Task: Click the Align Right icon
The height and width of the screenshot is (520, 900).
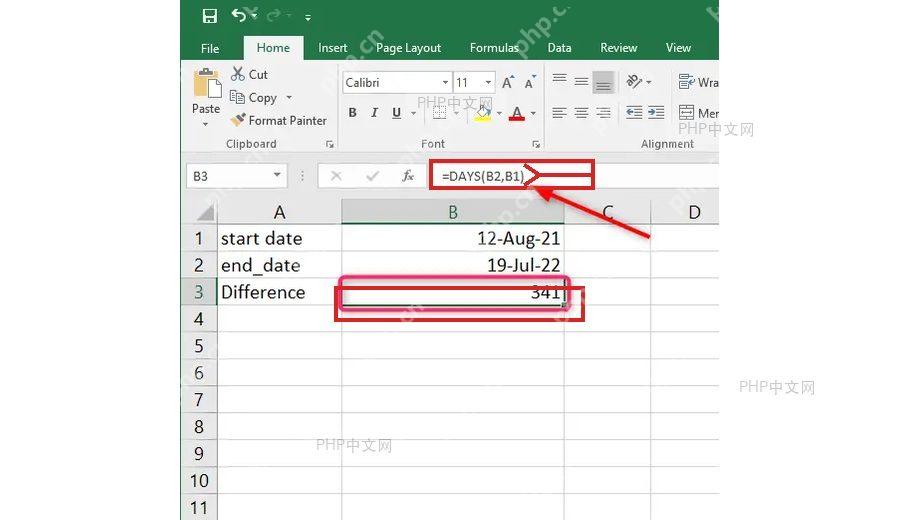Action: 603,113
